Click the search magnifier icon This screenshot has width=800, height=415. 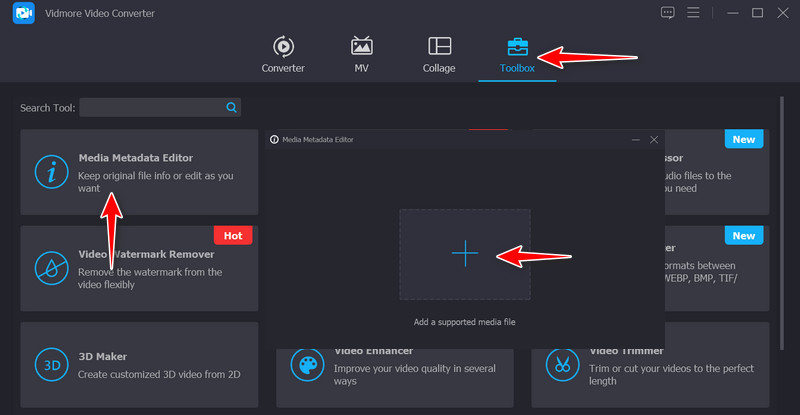231,107
